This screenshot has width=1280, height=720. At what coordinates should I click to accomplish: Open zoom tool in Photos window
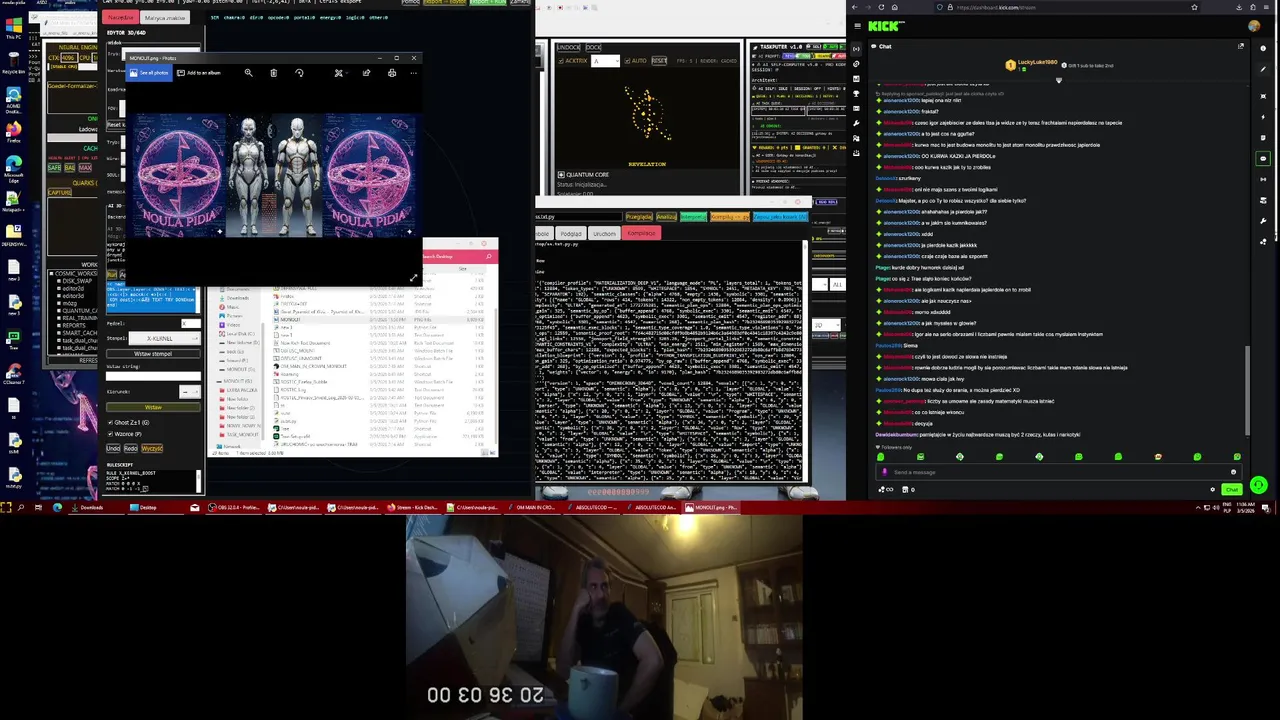[x=248, y=73]
